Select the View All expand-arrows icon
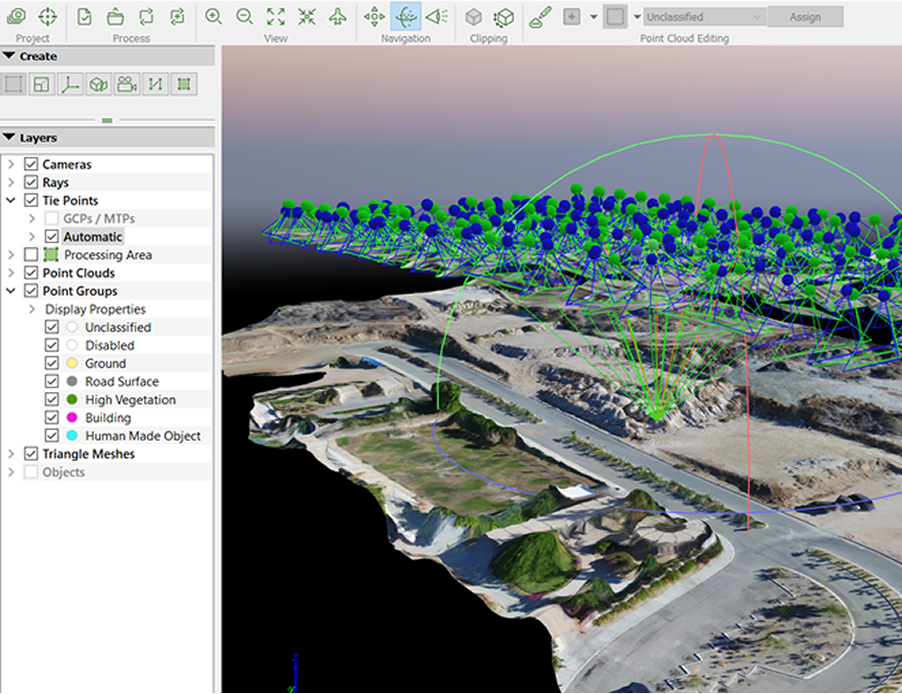The height and width of the screenshot is (694, 902). click(276, 17)
